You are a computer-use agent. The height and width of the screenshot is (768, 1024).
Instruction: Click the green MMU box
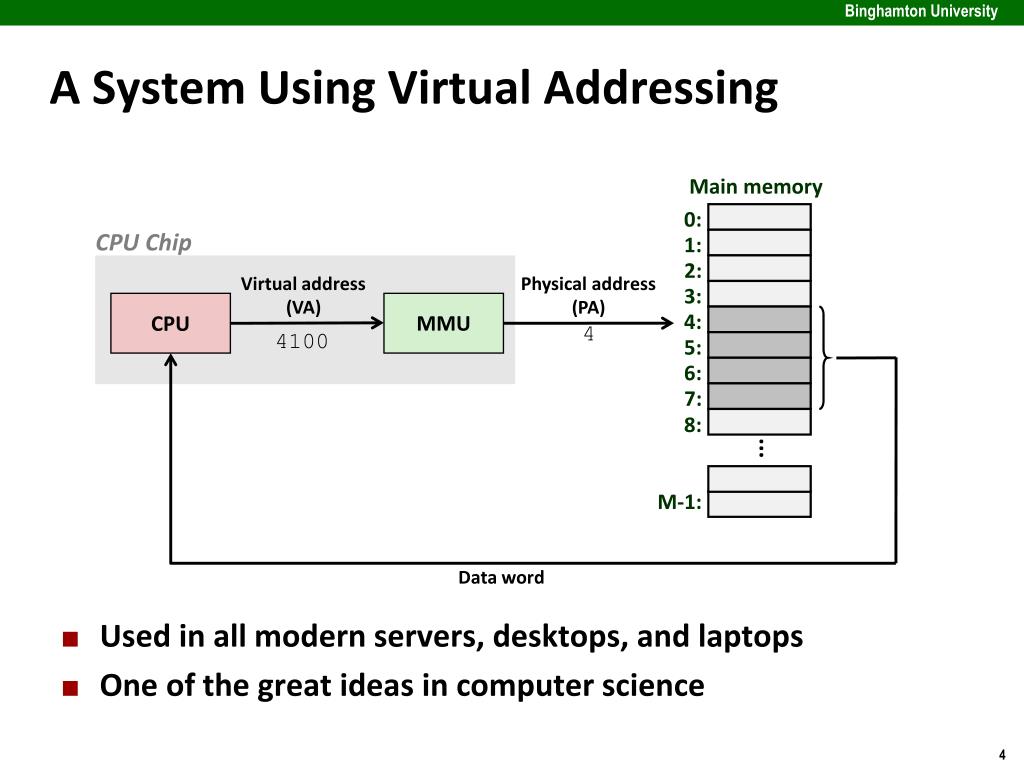(443, 323)
